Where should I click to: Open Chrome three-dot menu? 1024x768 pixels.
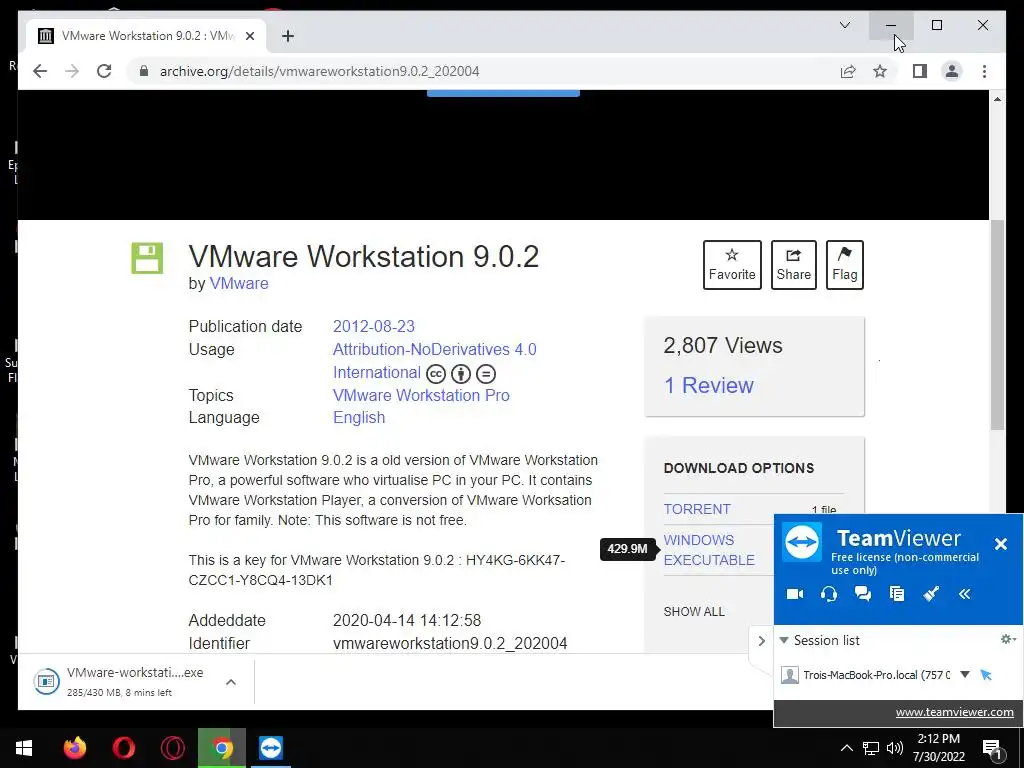tap(984, 71)
